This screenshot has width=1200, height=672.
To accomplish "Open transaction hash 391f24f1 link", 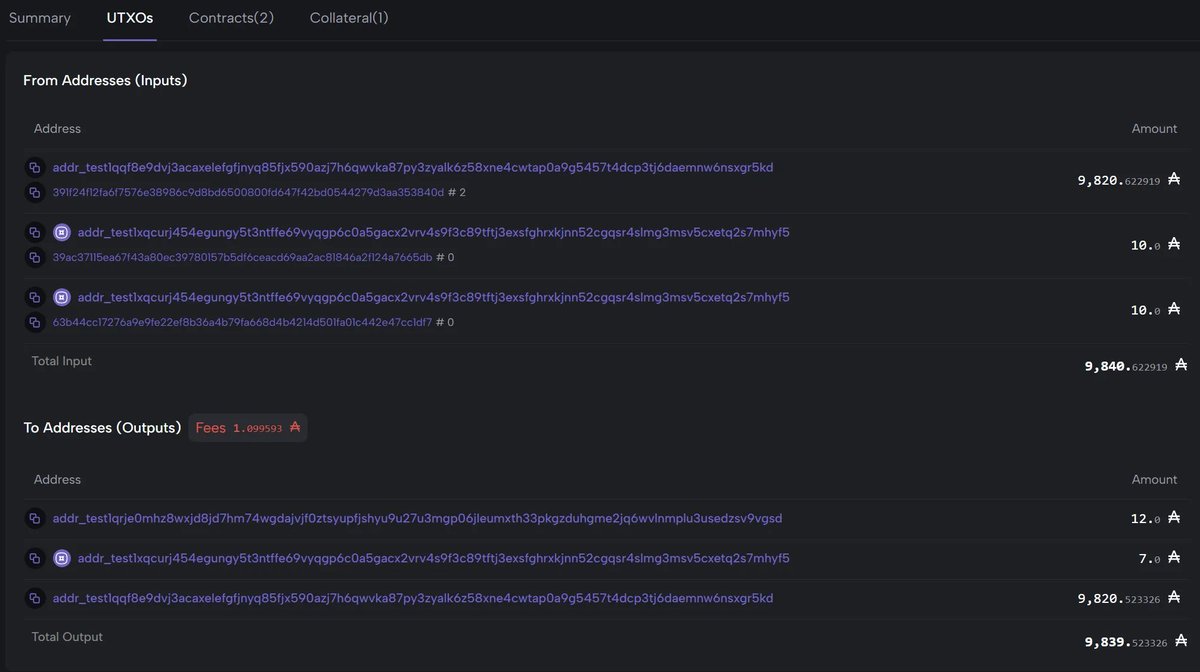I will [x=248, y=193].
